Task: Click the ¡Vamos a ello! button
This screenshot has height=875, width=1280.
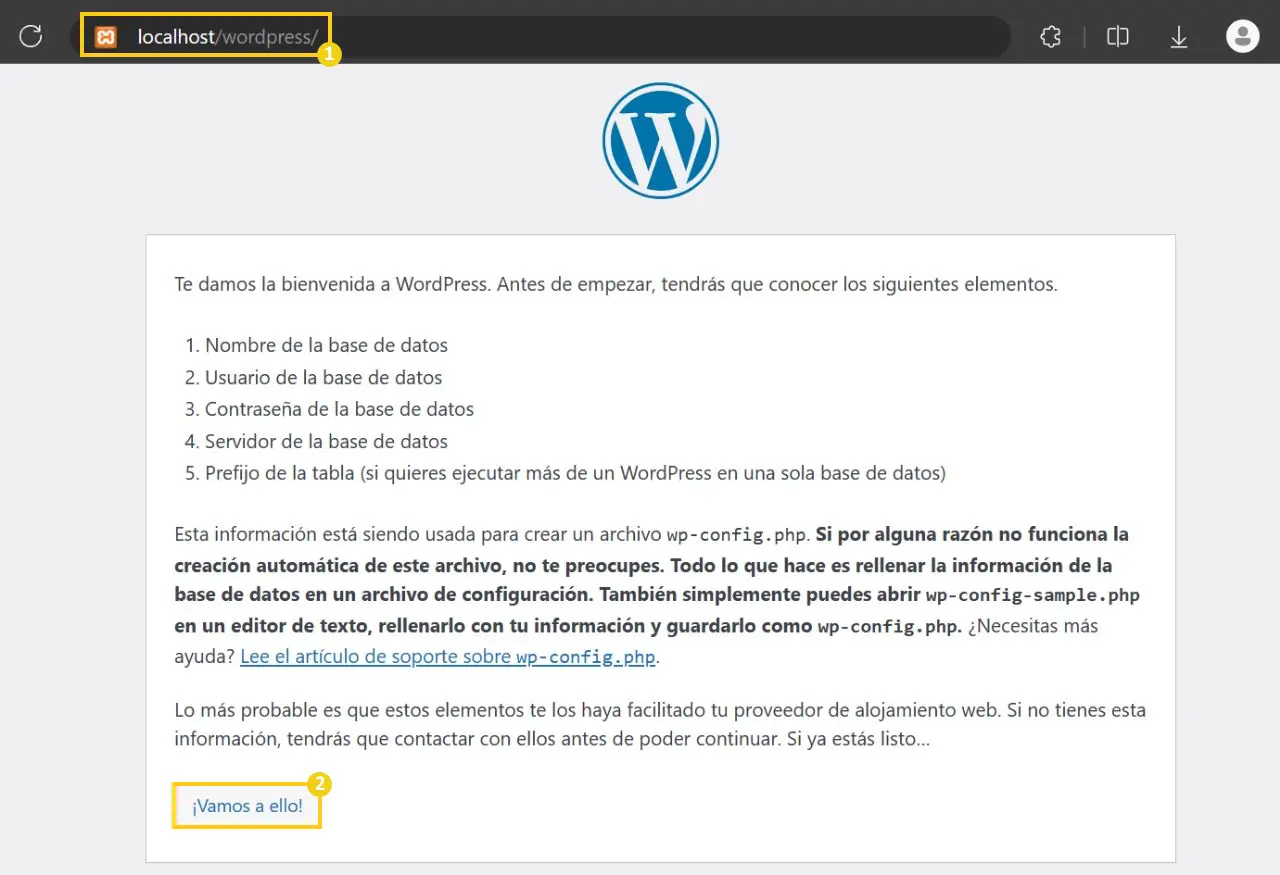Action: click(x=247, y=806)
